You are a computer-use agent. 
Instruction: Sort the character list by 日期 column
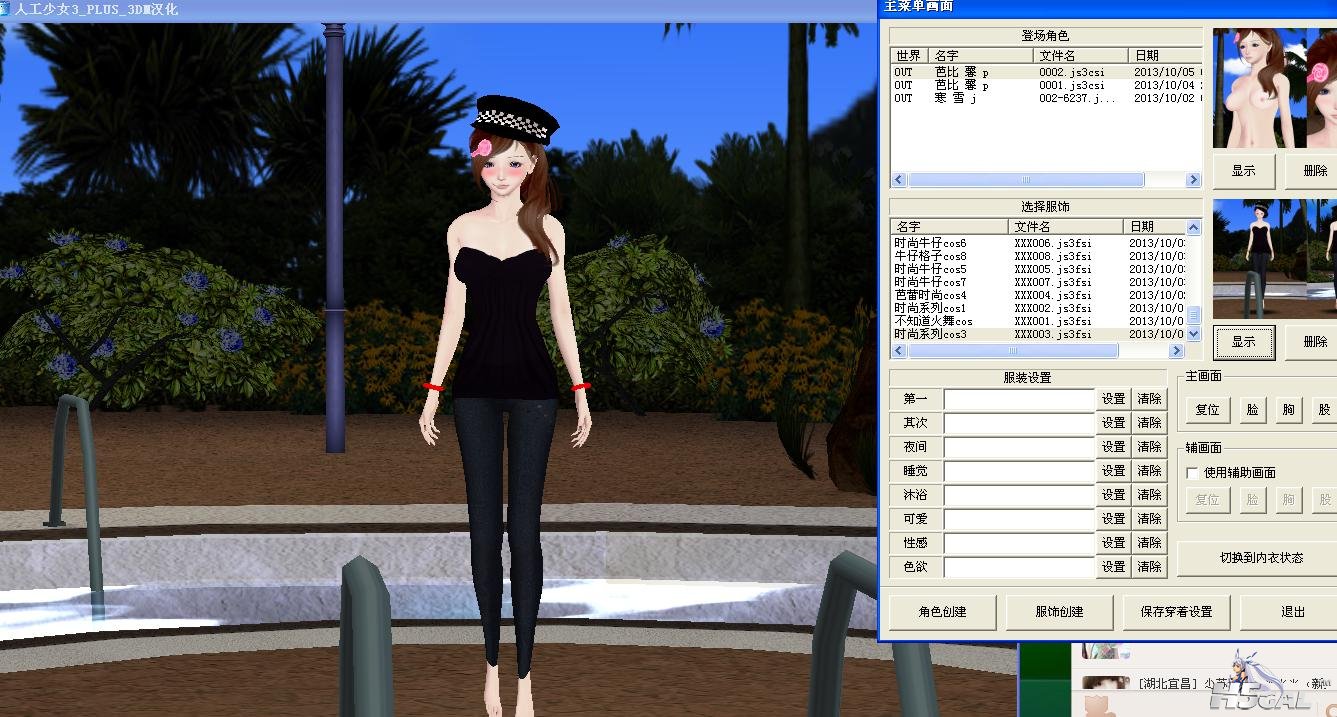(1163, 56)
